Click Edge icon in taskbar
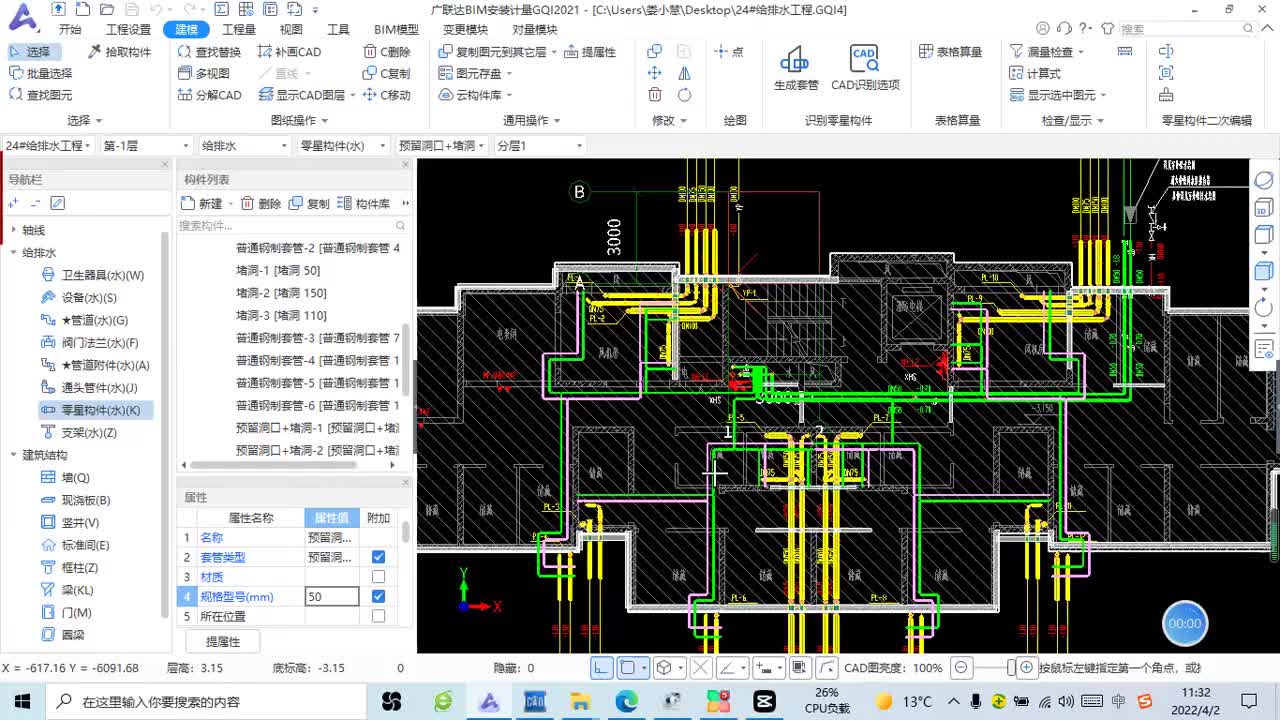Viewport: 1280px width, 720px height. (x=627, y=701)
